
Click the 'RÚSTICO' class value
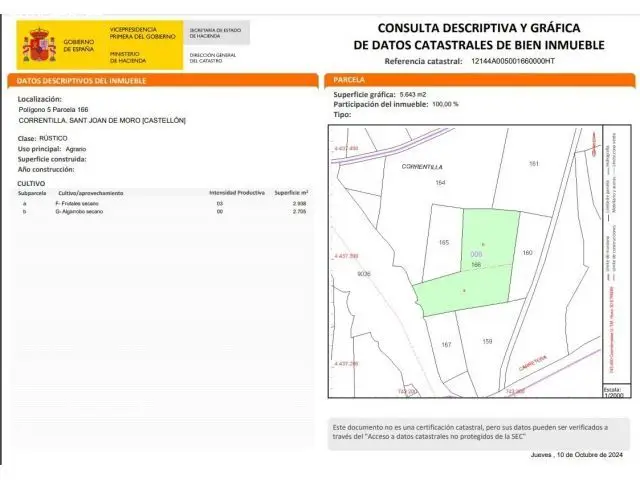point(53,138)
